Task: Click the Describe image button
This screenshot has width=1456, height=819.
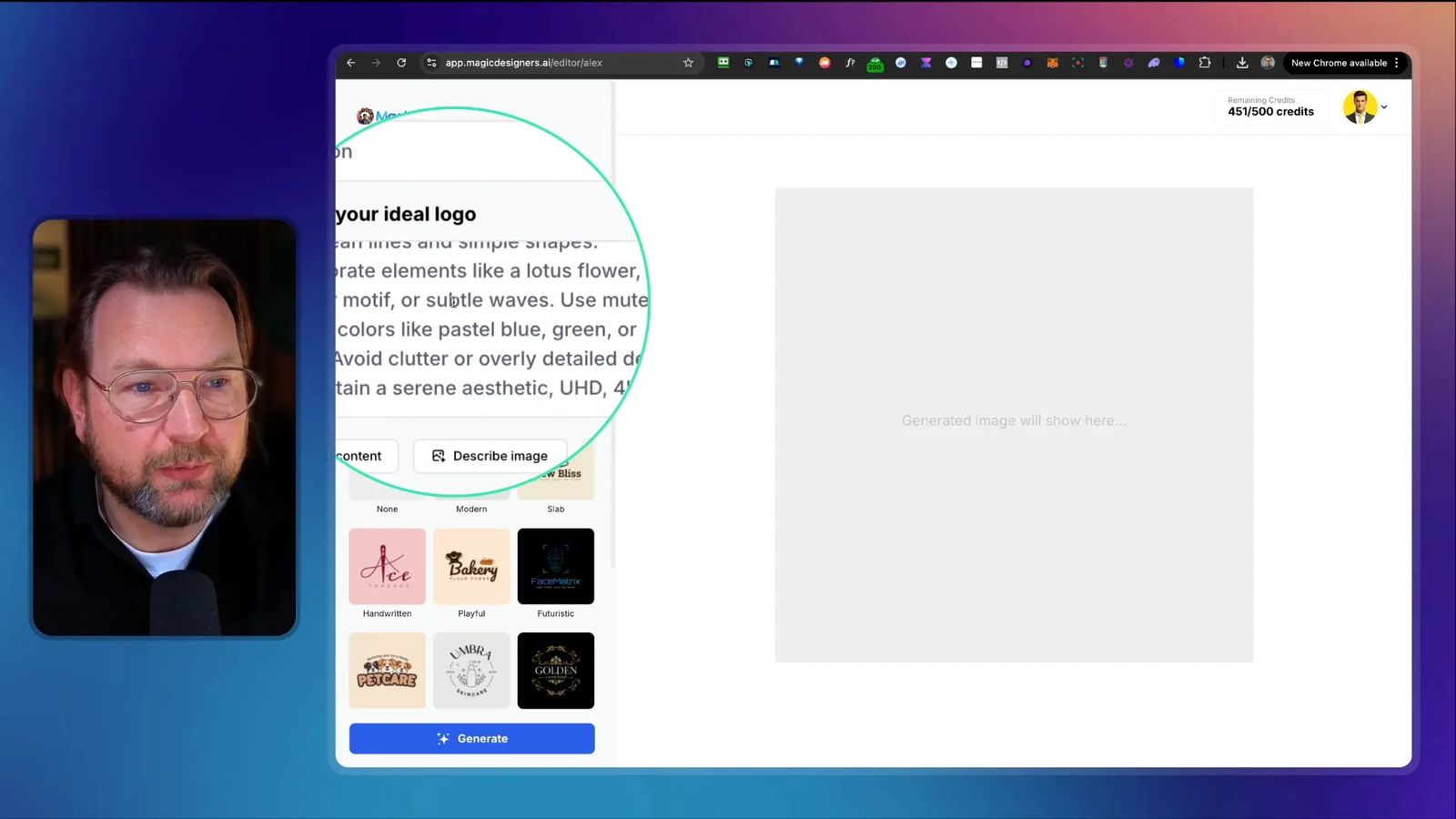Action: pos(490,456)
